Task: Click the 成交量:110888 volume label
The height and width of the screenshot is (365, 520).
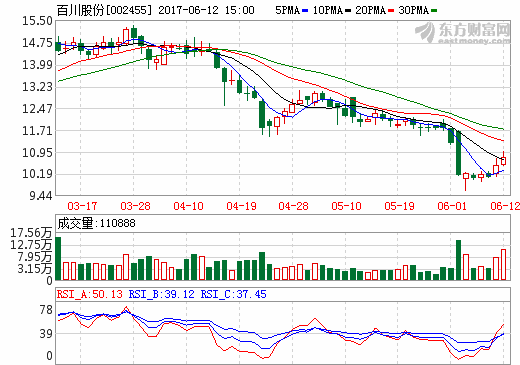Action: [96, 223]
